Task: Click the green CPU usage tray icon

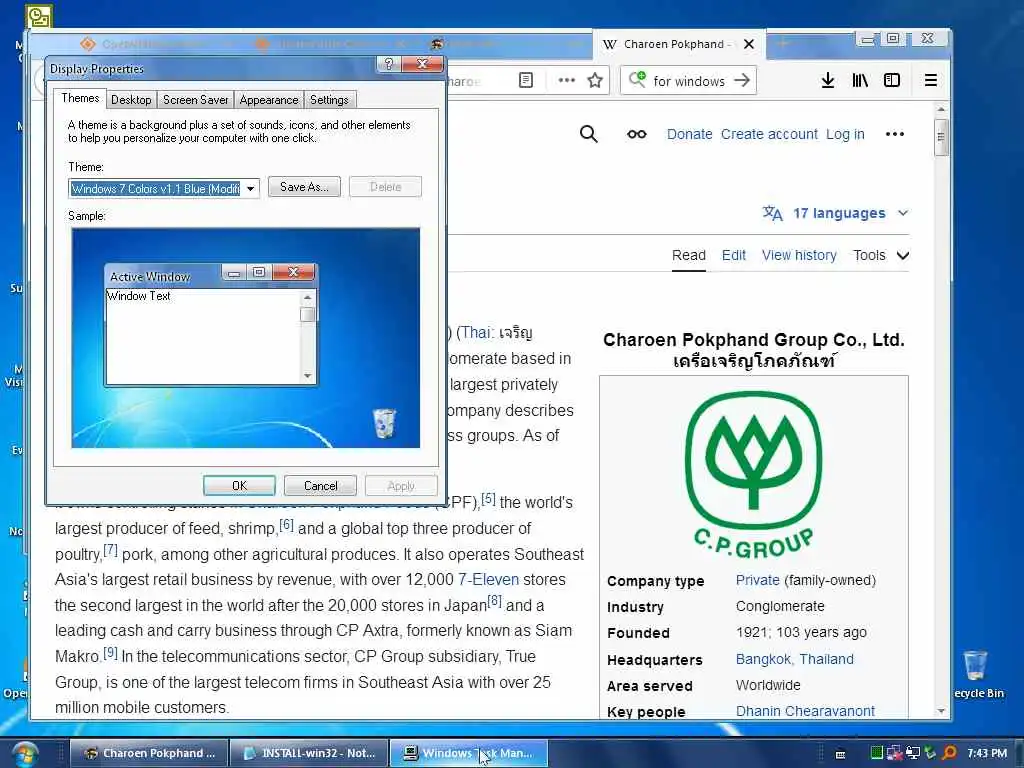Action: click(876, 753)
